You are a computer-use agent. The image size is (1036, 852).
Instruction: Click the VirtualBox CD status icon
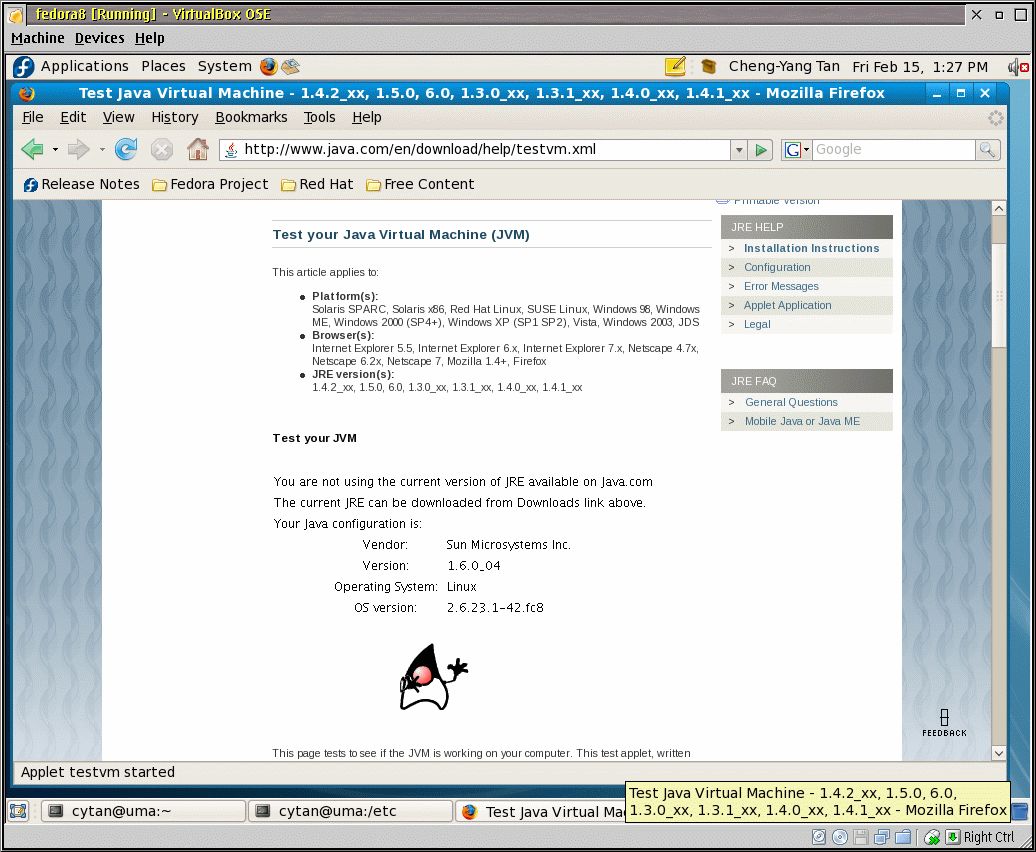click(840, 837)
